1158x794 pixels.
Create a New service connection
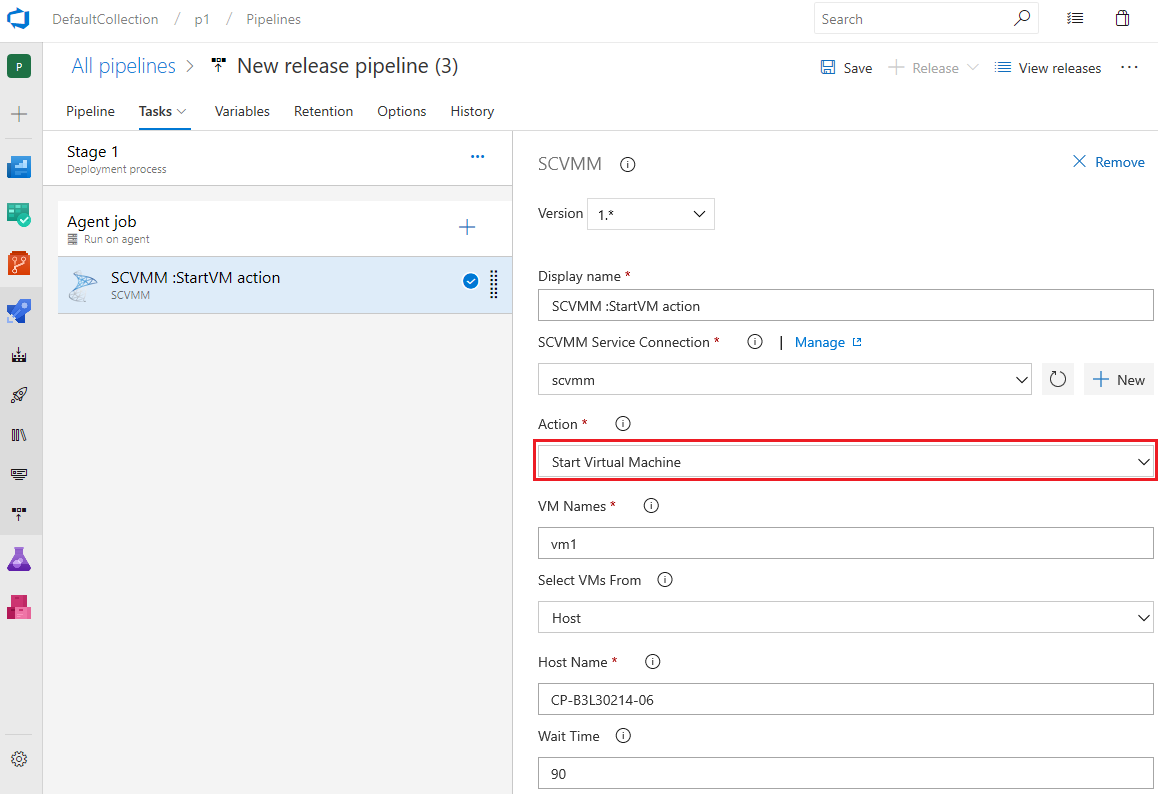[1119, 380]
